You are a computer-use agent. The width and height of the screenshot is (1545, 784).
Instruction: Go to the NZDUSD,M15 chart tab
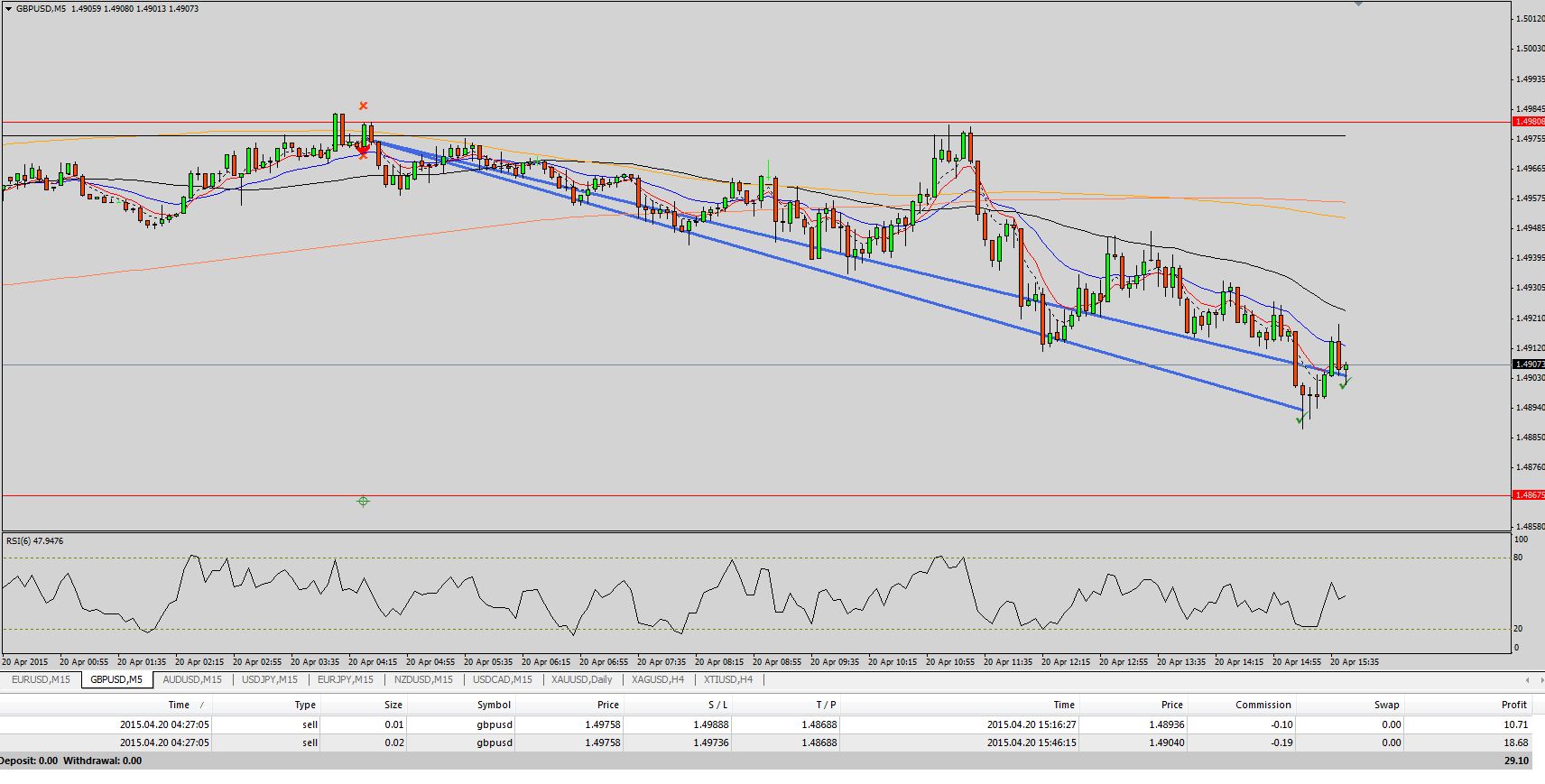coord(423,679)
